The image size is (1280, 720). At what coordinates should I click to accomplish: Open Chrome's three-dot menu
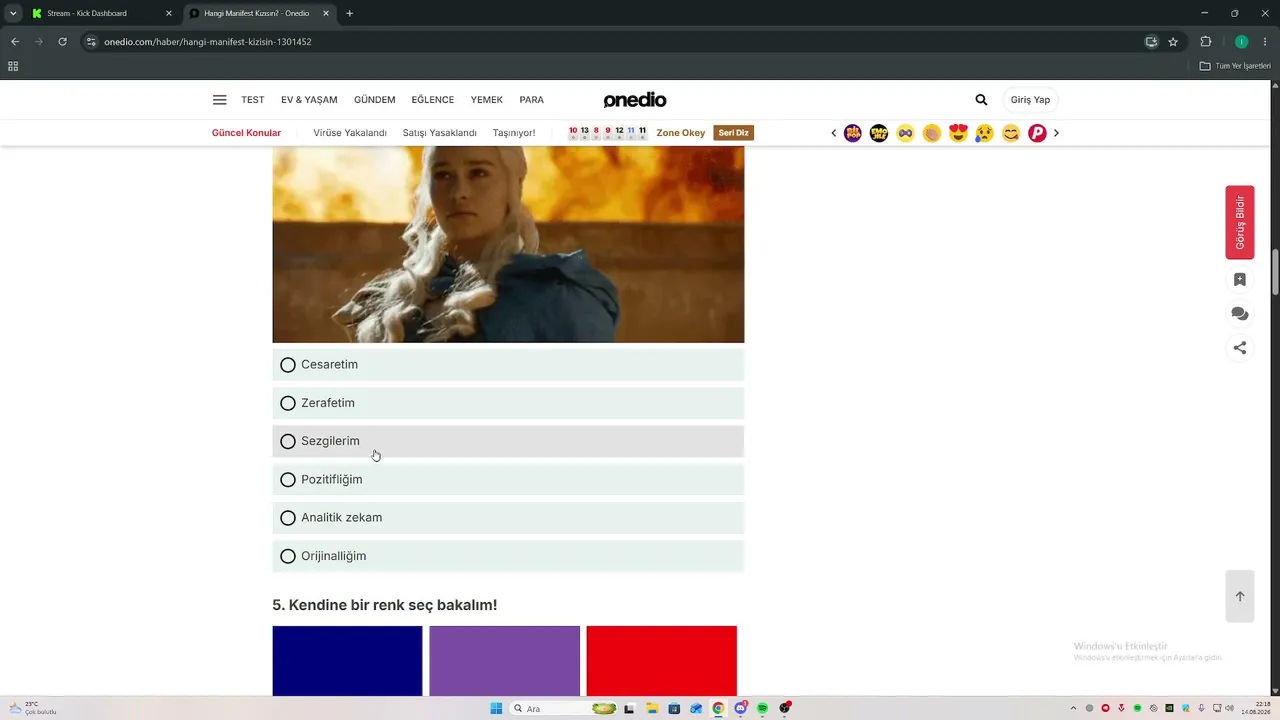1265,42
